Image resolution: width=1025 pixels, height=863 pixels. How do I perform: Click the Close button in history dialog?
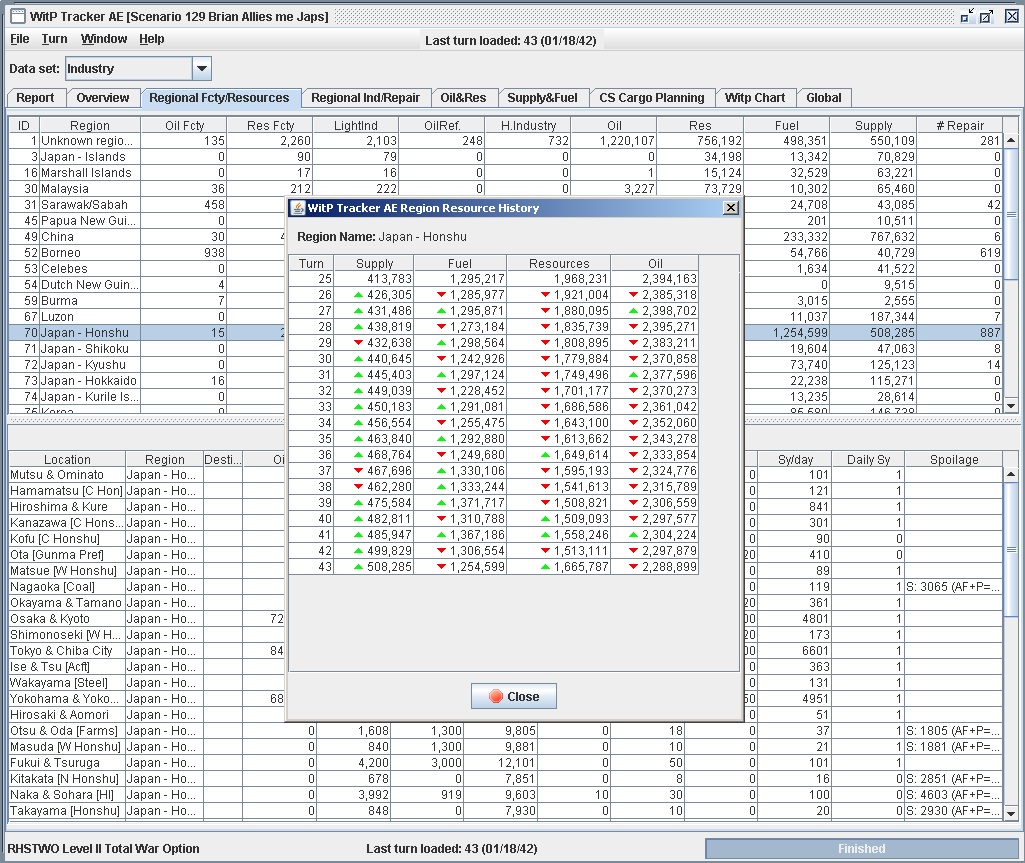514,696
